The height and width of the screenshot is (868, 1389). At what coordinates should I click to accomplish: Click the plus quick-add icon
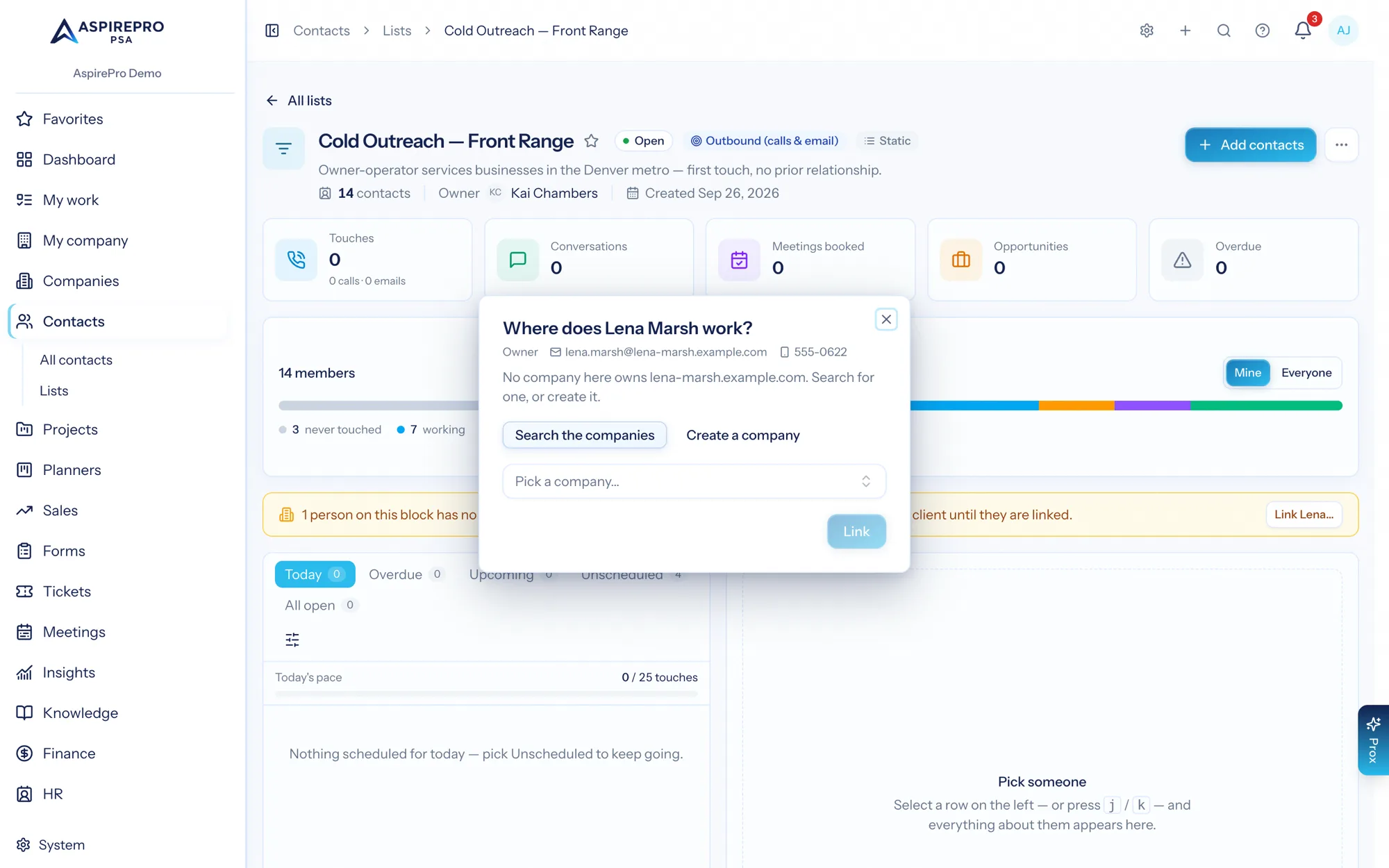click(x=1186, y=31)
